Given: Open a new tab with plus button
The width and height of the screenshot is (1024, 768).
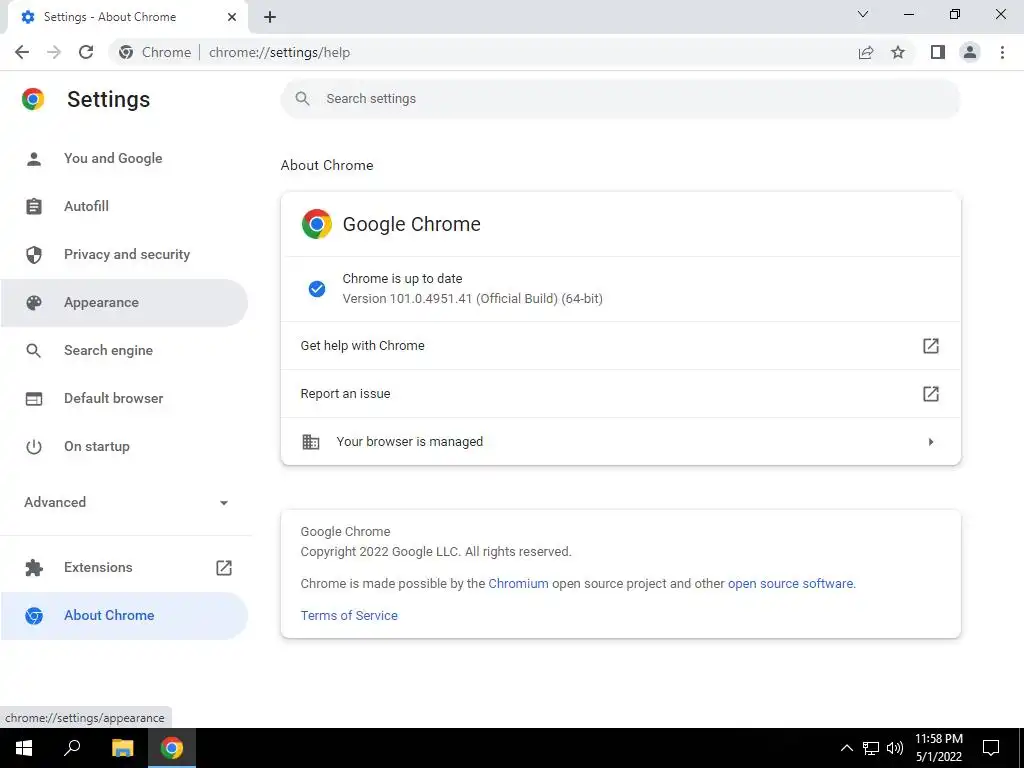Looking at the screenshot, I should click(x=270, y=17).
